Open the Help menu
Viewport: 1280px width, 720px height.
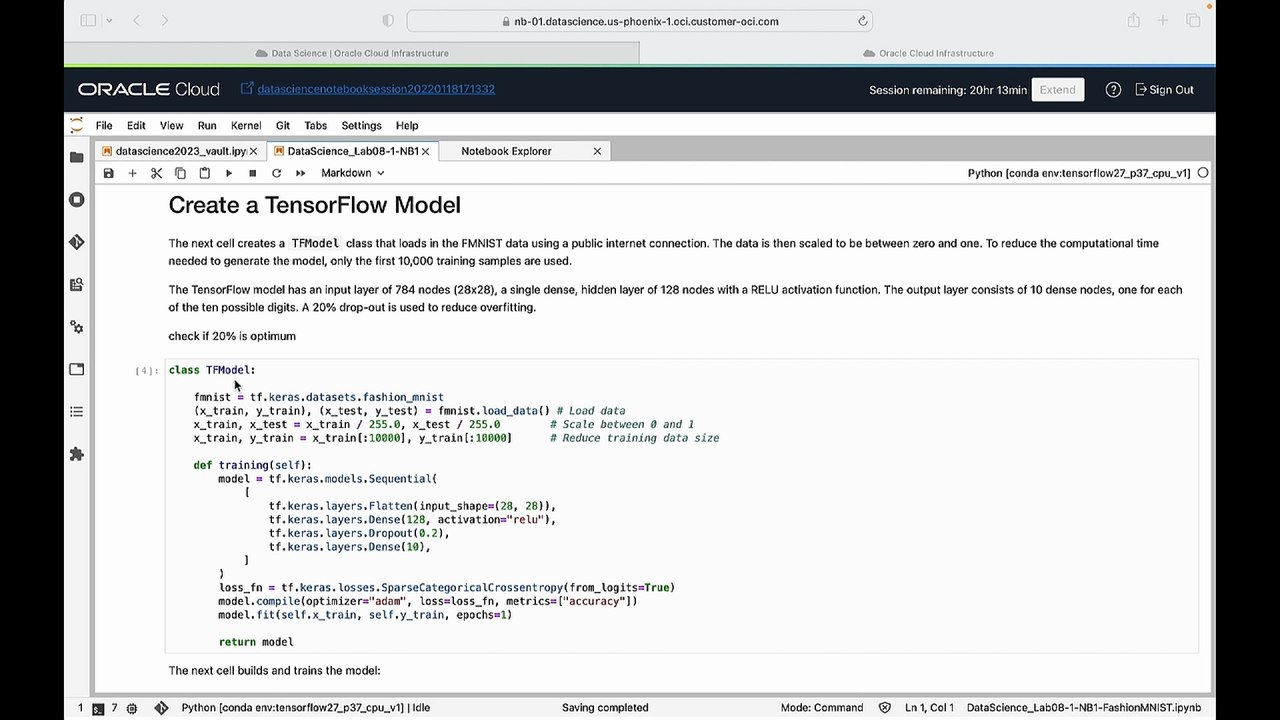407,126
